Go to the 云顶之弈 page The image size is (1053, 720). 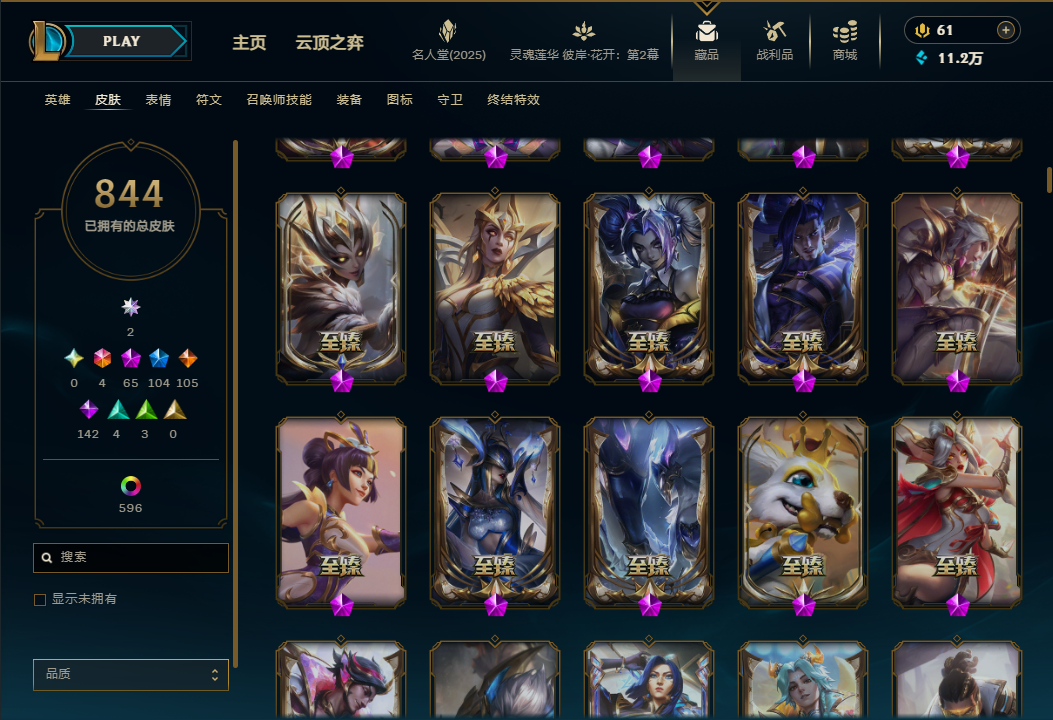click(x=330, y=43)
